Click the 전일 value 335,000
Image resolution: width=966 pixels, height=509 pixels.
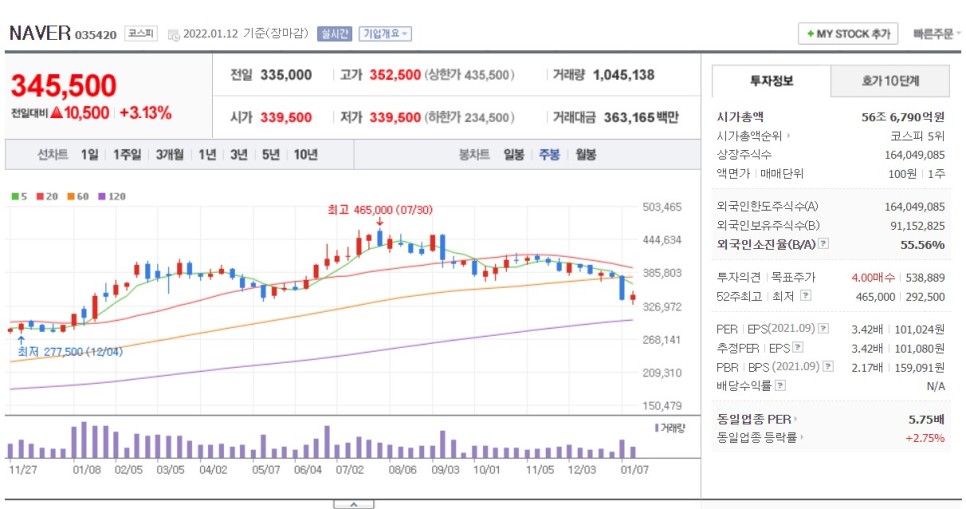click(286, 75)
